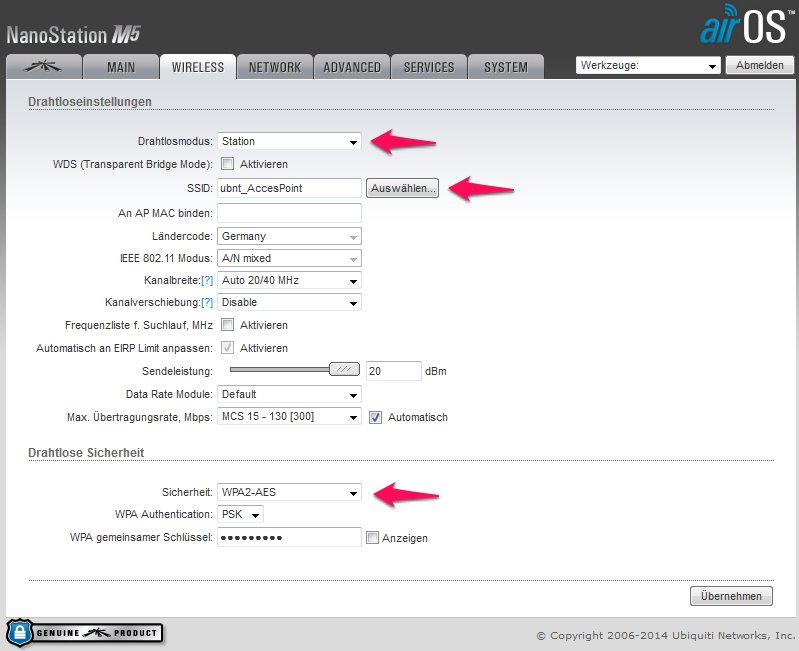Image resolution: width=799 pixels, height=651 pixels.
Task: Go to the SYSTEM tab
Action: coord(505,67)
